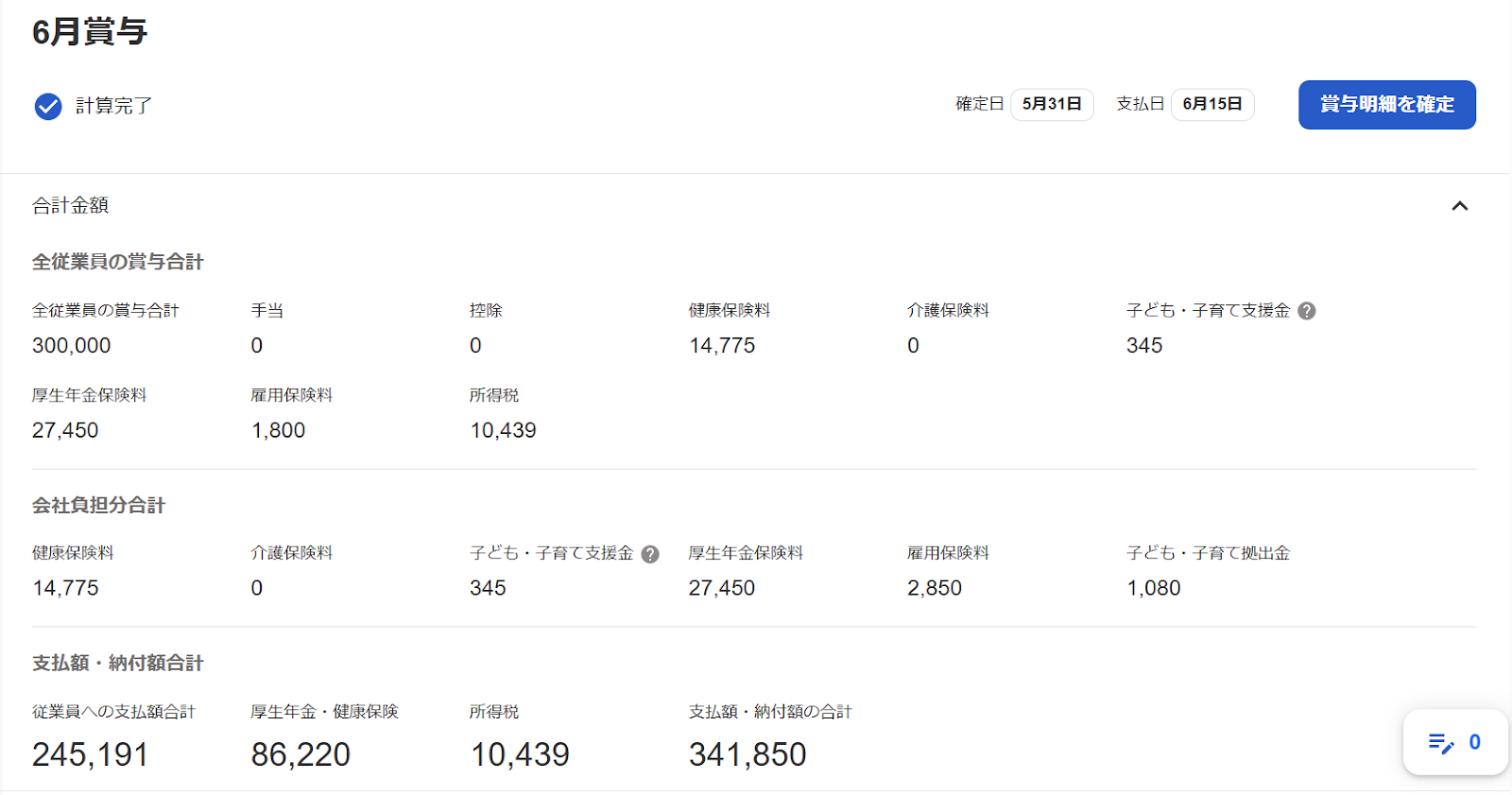
Task: Click the employee 厚生年金保険料 value 27,450
Action: coord(65,431)
